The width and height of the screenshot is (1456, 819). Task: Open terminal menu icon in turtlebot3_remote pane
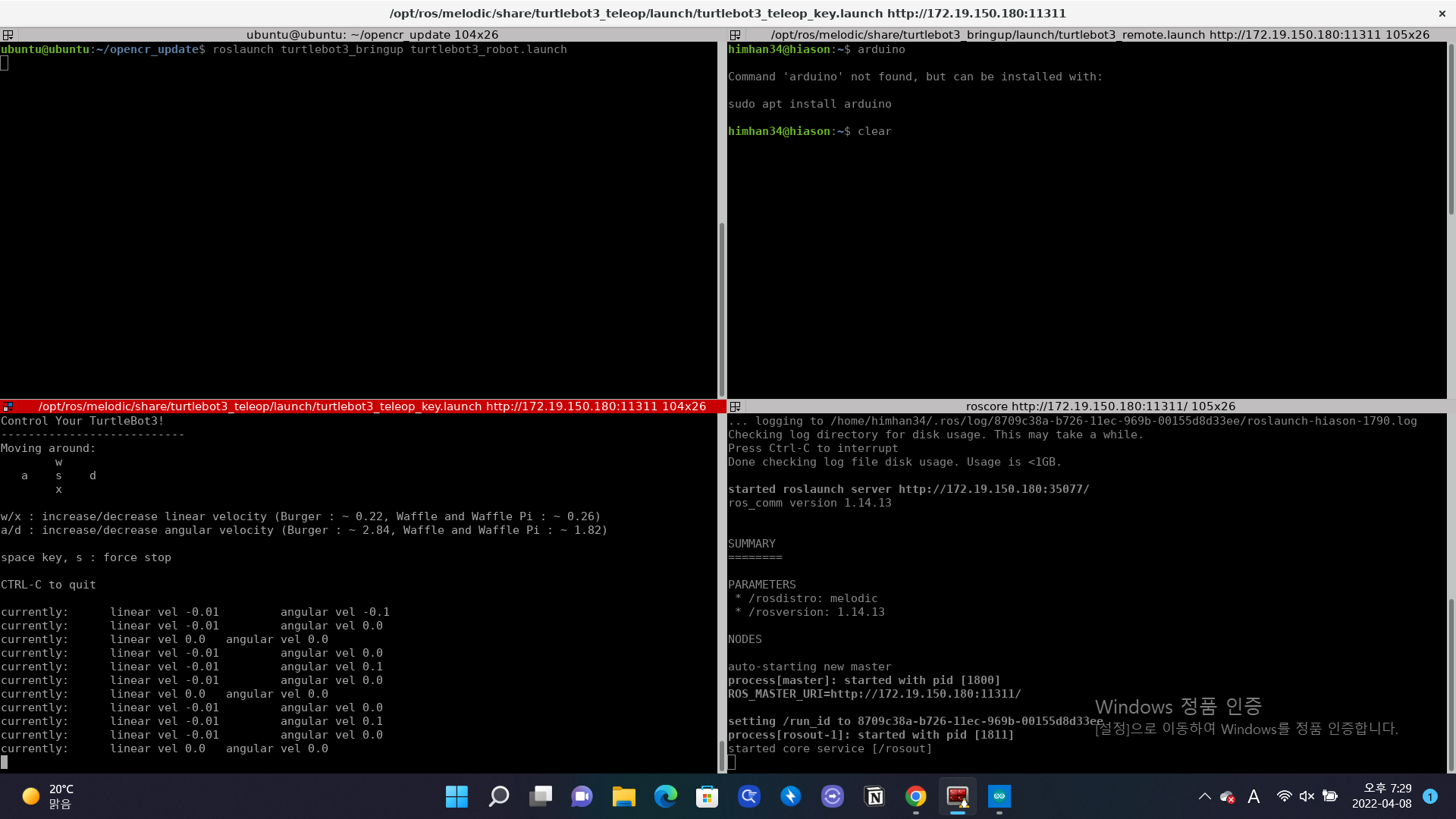[x=735, y=35]
